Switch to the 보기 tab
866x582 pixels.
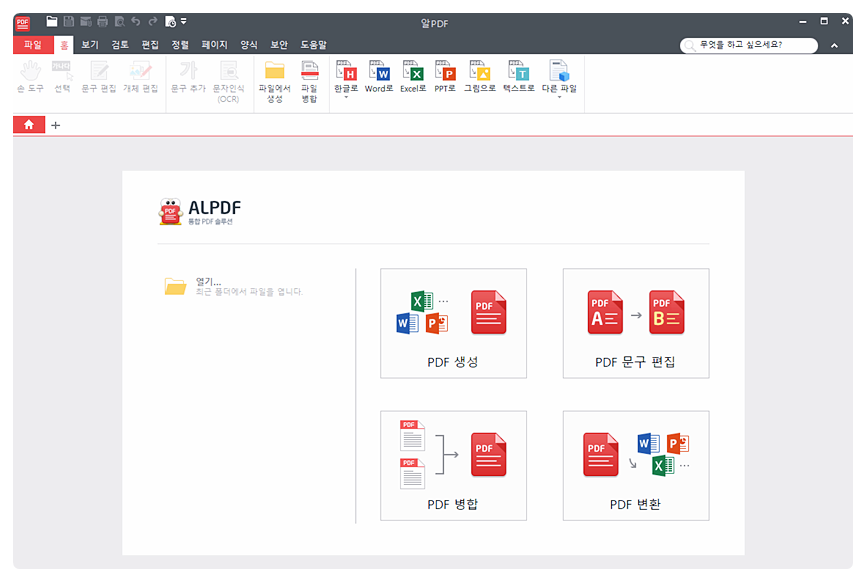tap(89, 45)
